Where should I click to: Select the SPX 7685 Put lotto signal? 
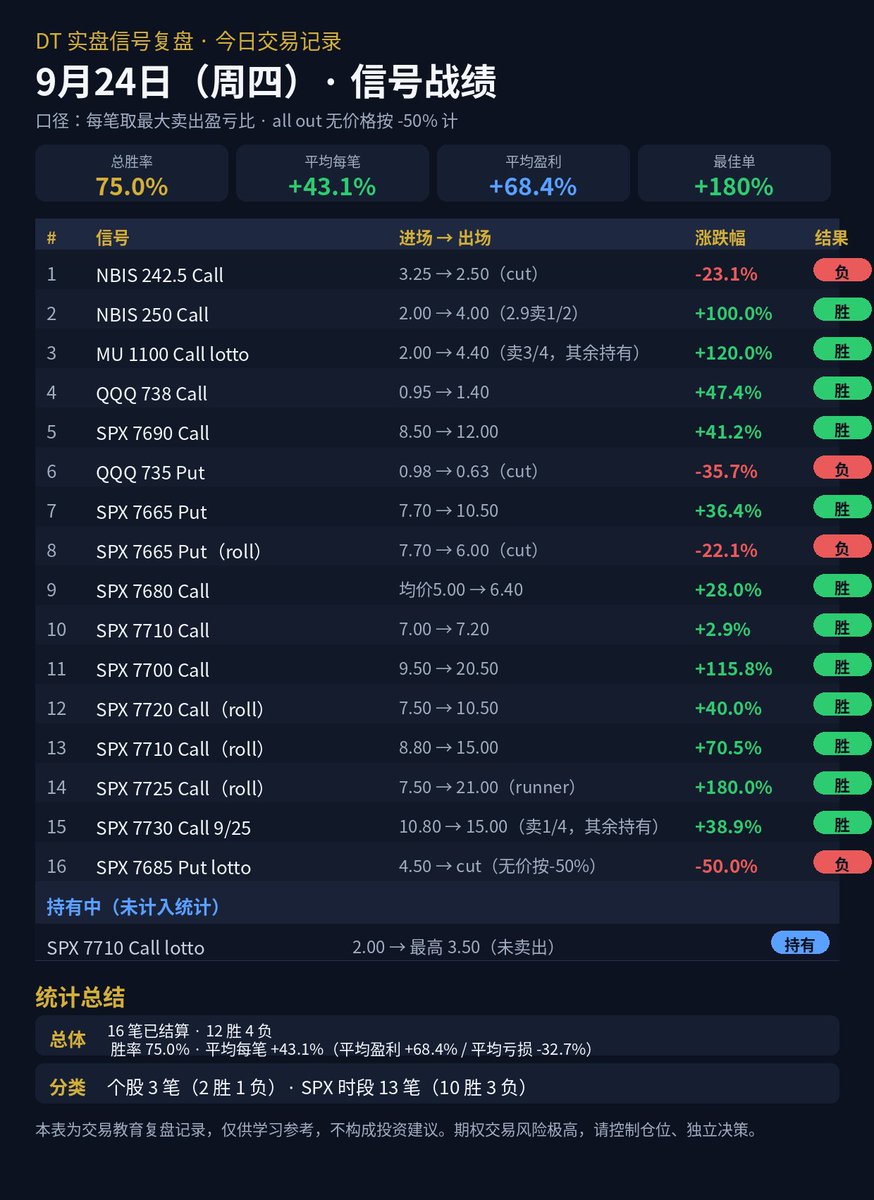point(173,867)
